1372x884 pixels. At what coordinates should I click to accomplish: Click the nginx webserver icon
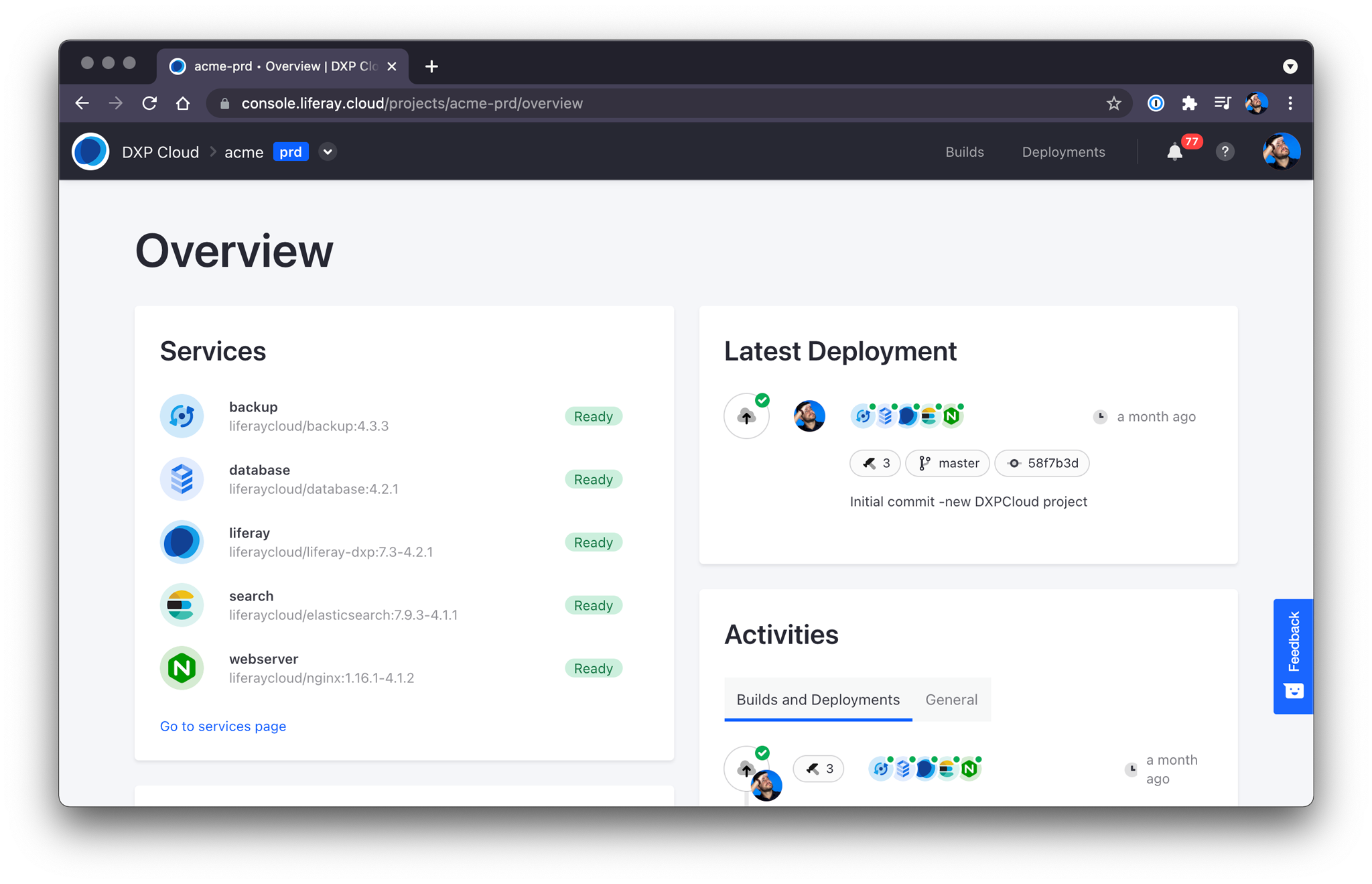(x=182, y=668)
